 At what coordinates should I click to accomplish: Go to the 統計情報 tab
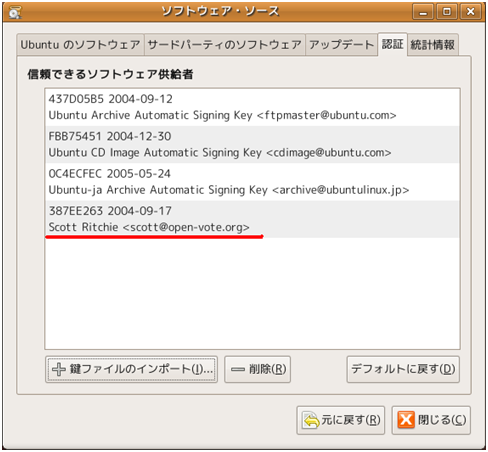point(432,45)
